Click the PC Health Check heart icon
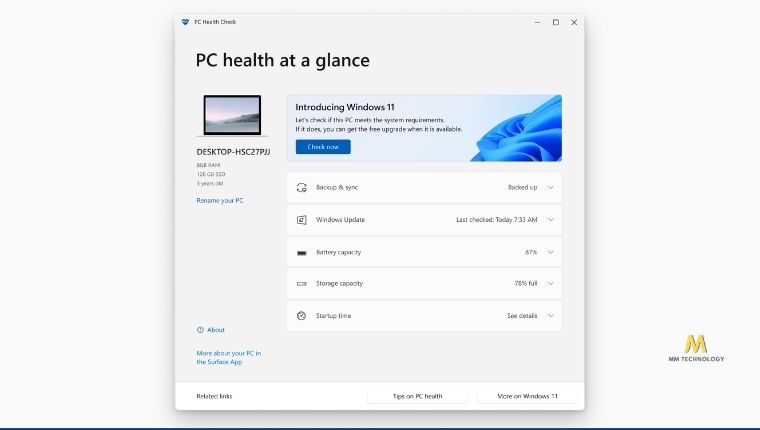 pos(185,22)
